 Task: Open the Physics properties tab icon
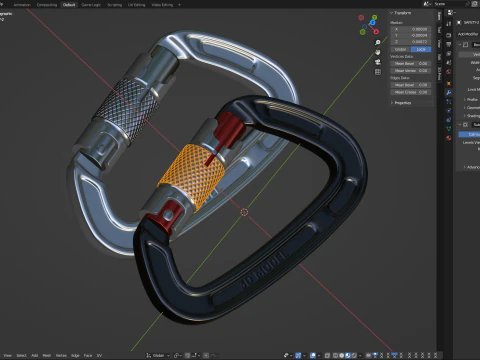(x=449, y=110)
